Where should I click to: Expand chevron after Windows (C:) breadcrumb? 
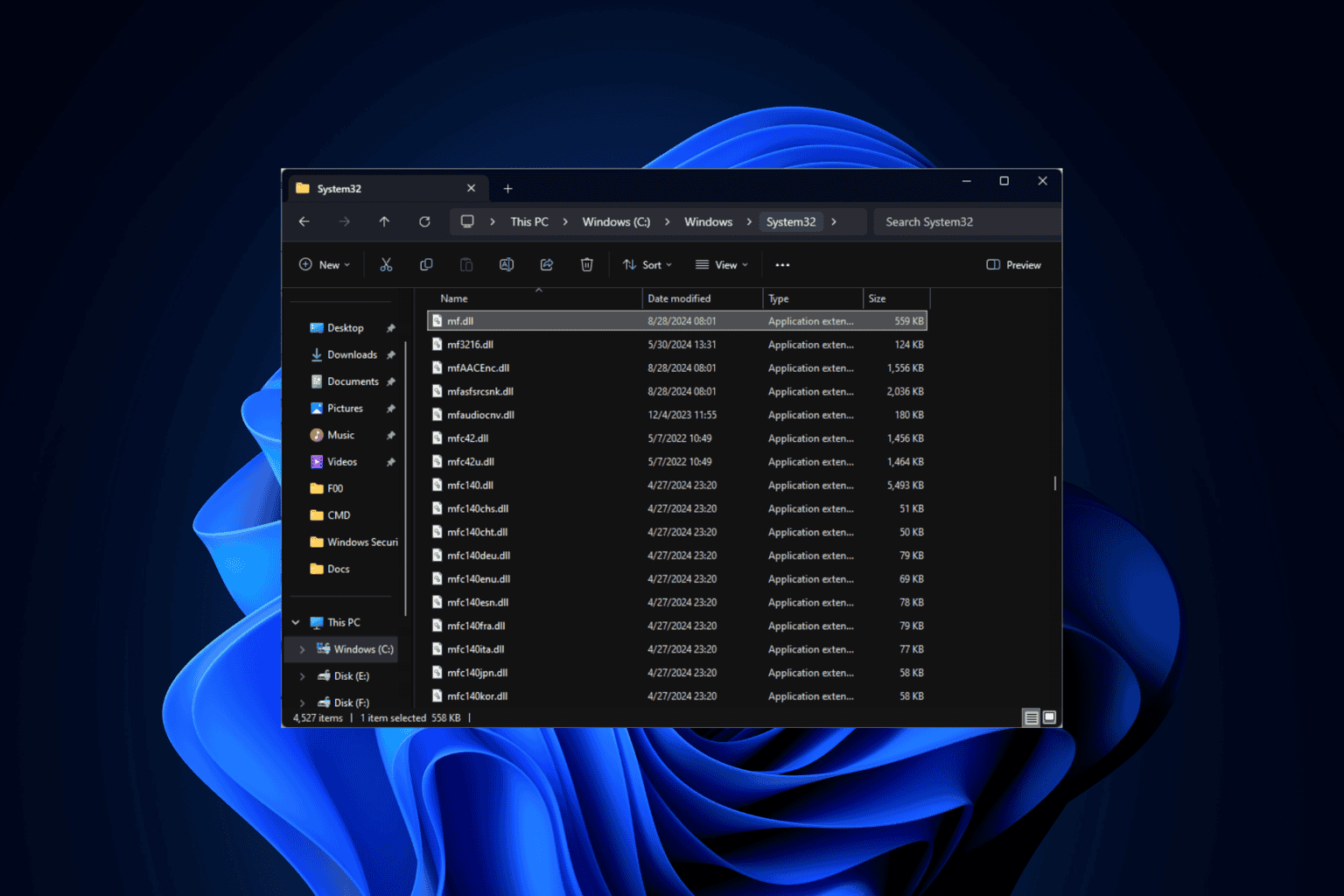pyautogui.click(x=667, y=222)
